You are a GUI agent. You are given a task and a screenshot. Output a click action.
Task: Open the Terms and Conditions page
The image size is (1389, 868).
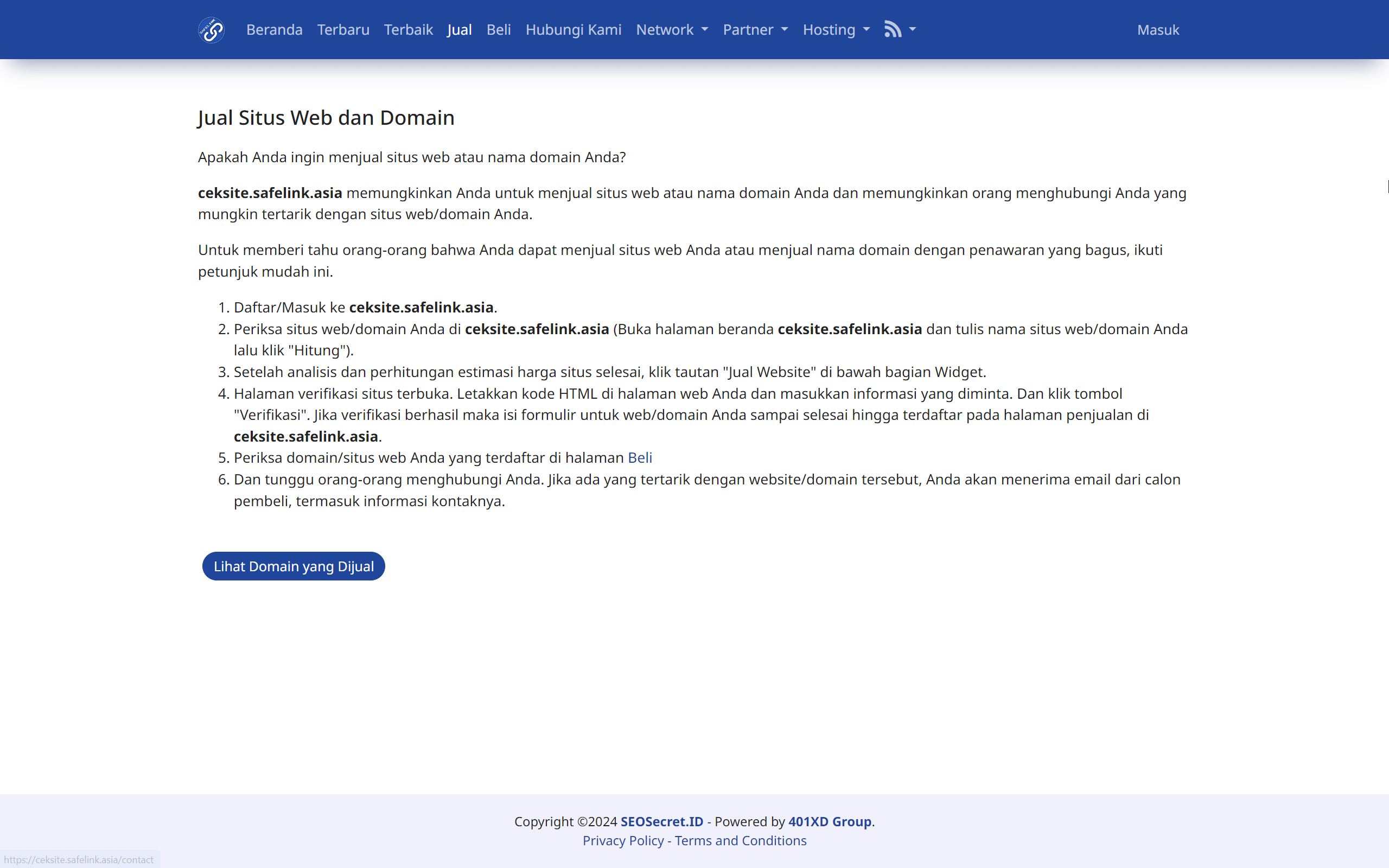click(740, 840)
